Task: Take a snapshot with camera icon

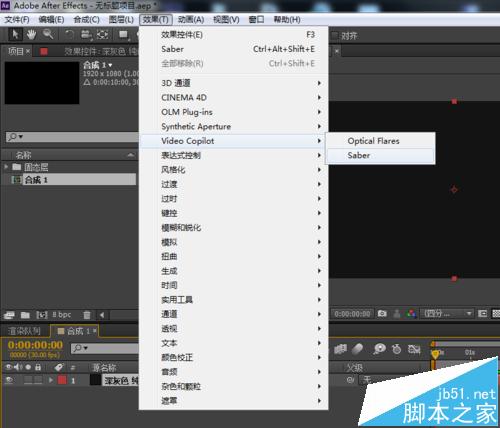Action: coord(382,313)
